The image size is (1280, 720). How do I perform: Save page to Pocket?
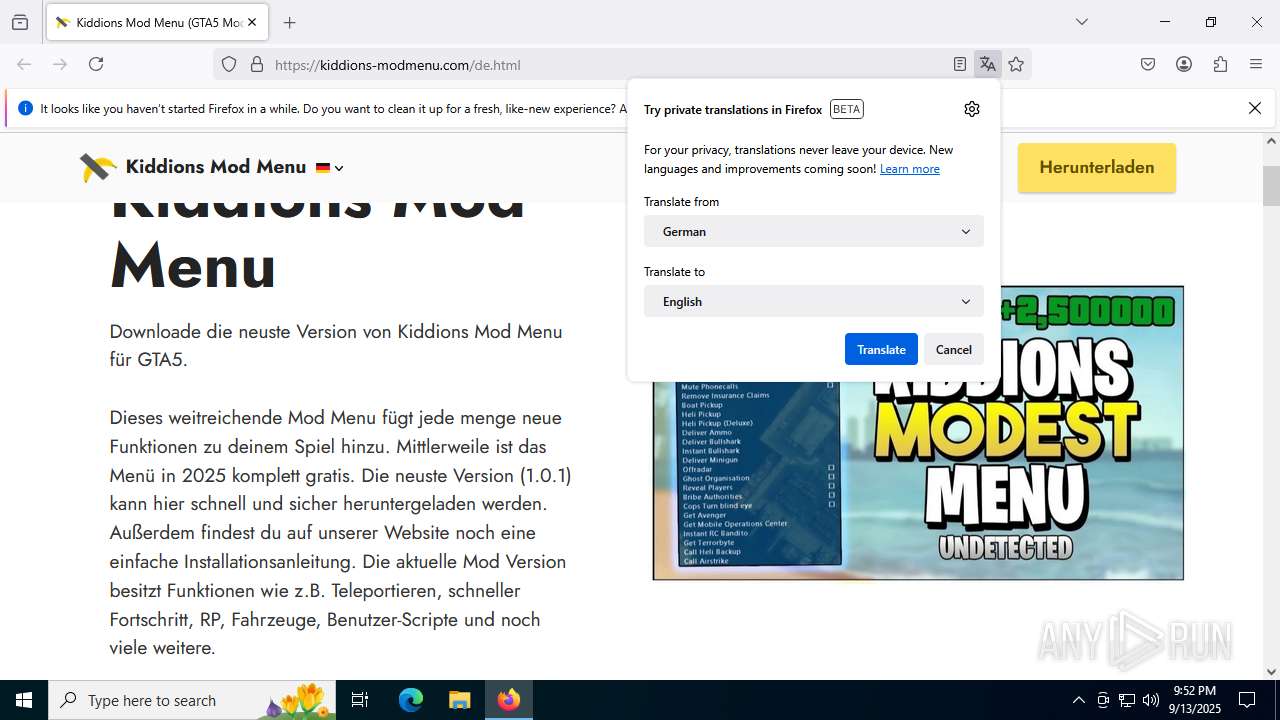(x=1148, y=64)
